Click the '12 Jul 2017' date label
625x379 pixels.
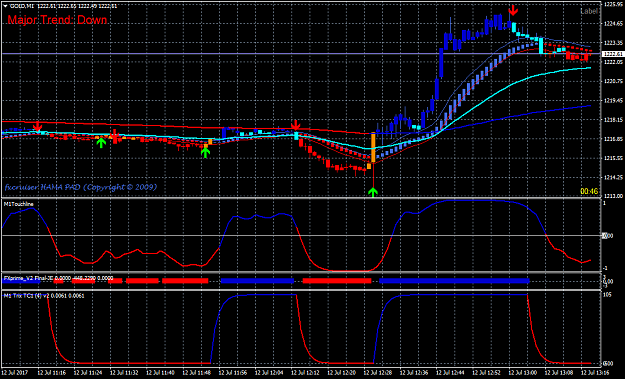click(15, 373)
